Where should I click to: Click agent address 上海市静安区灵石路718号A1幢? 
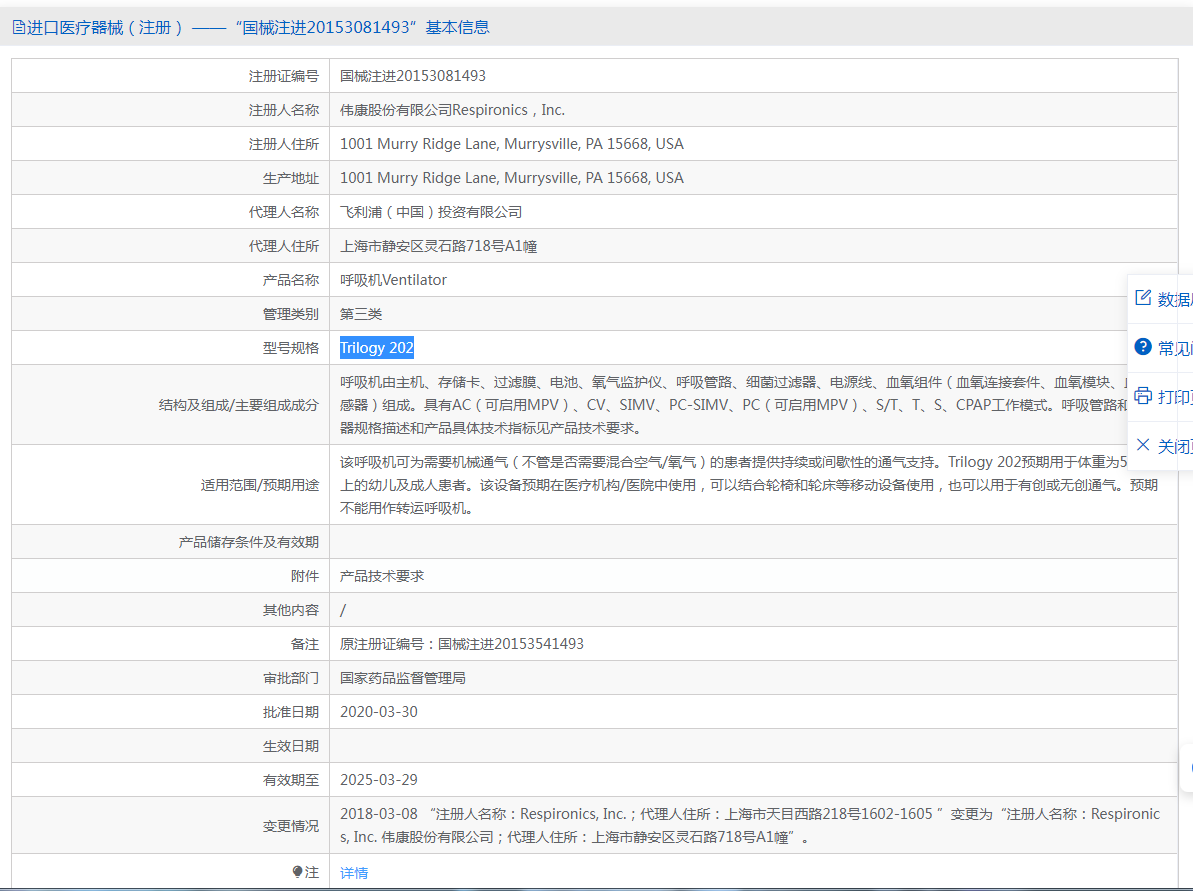(438, 247)
